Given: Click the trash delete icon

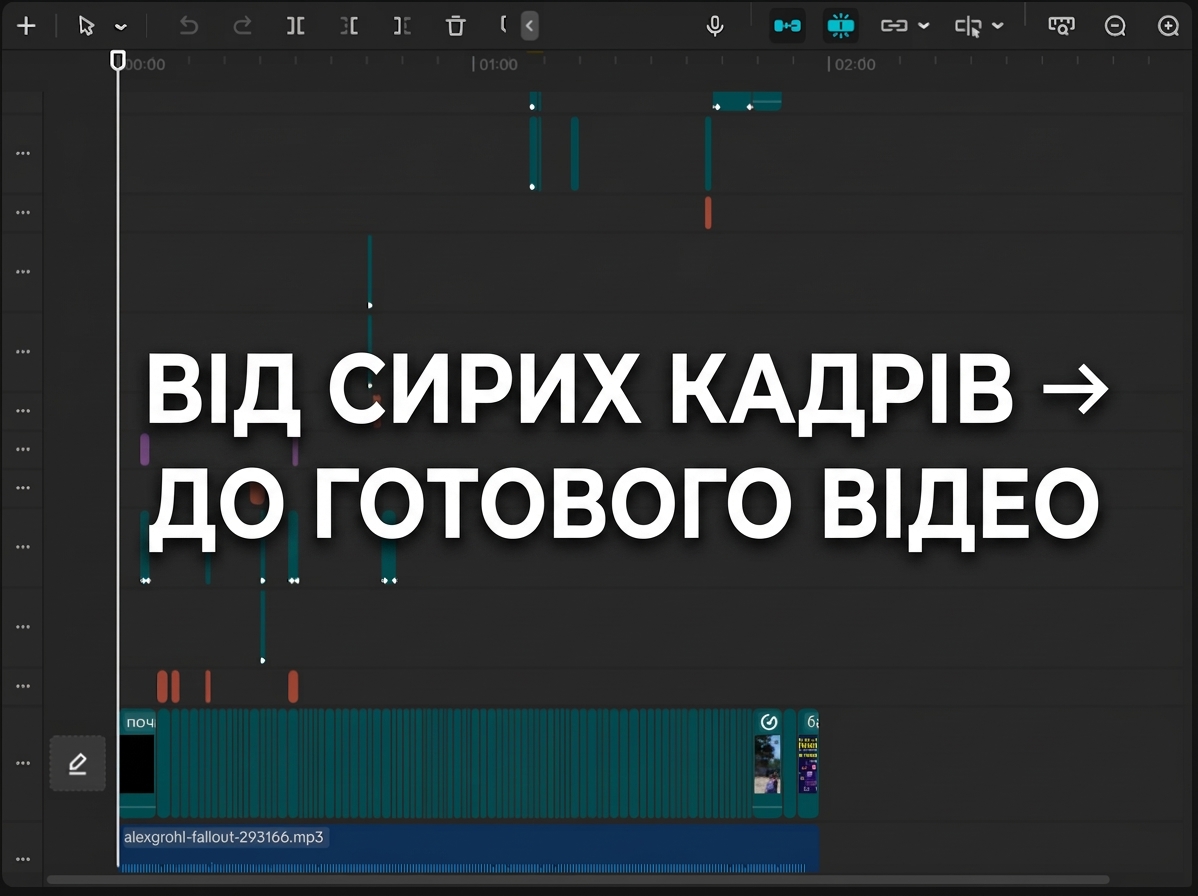Looking at the screenshot, I should (455, 26).
